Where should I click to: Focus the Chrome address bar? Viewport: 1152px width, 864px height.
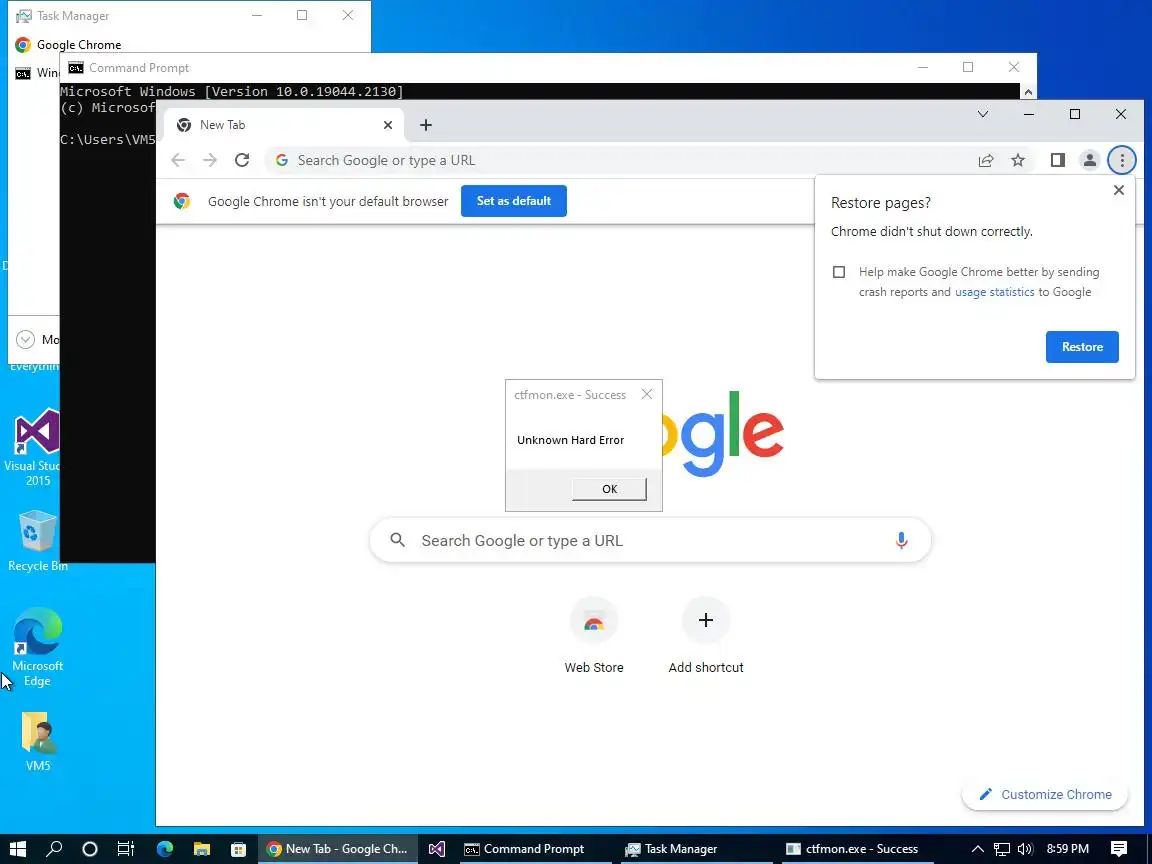(617, 160)
